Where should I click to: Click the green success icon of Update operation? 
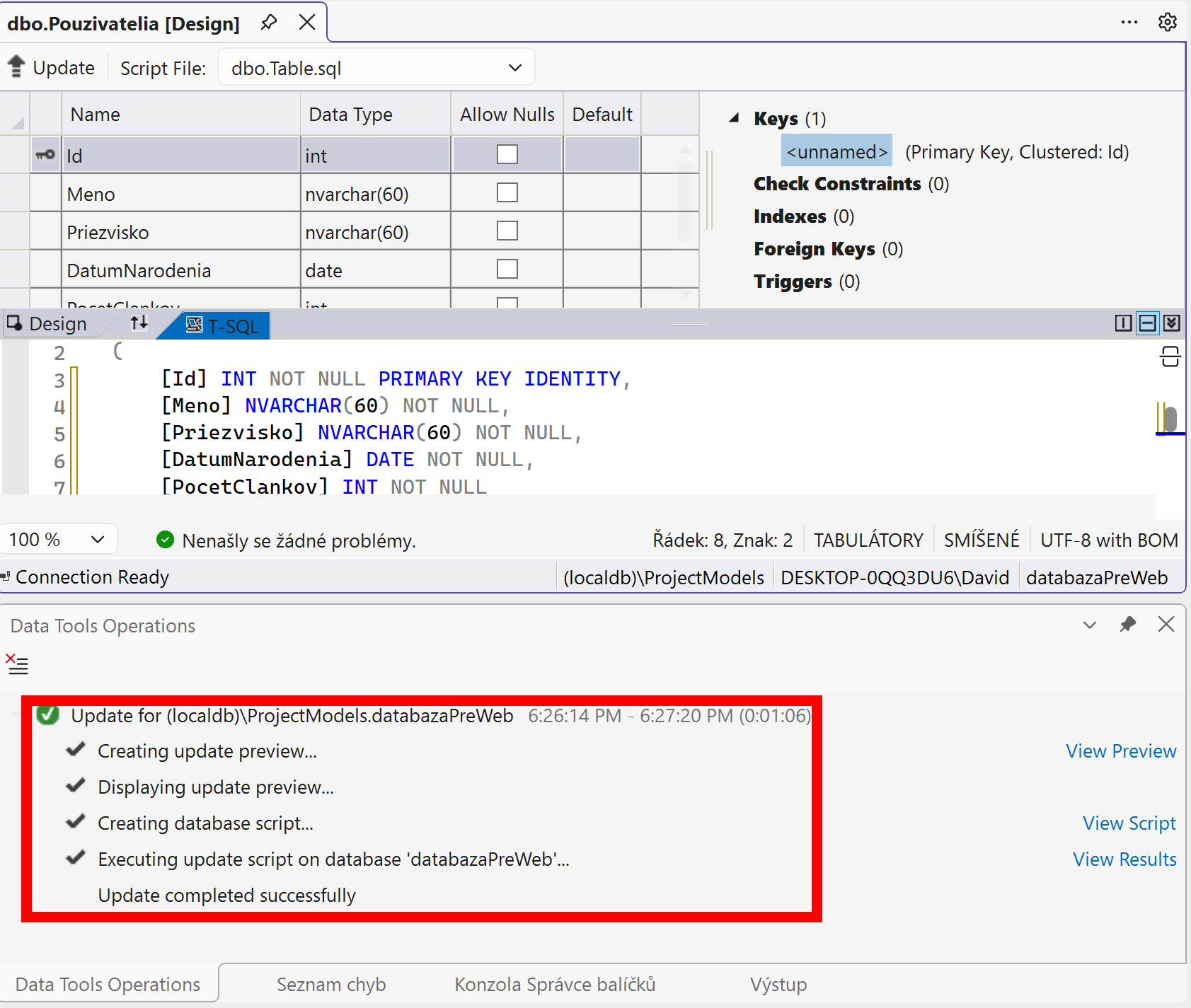click(x=48, y=715)
